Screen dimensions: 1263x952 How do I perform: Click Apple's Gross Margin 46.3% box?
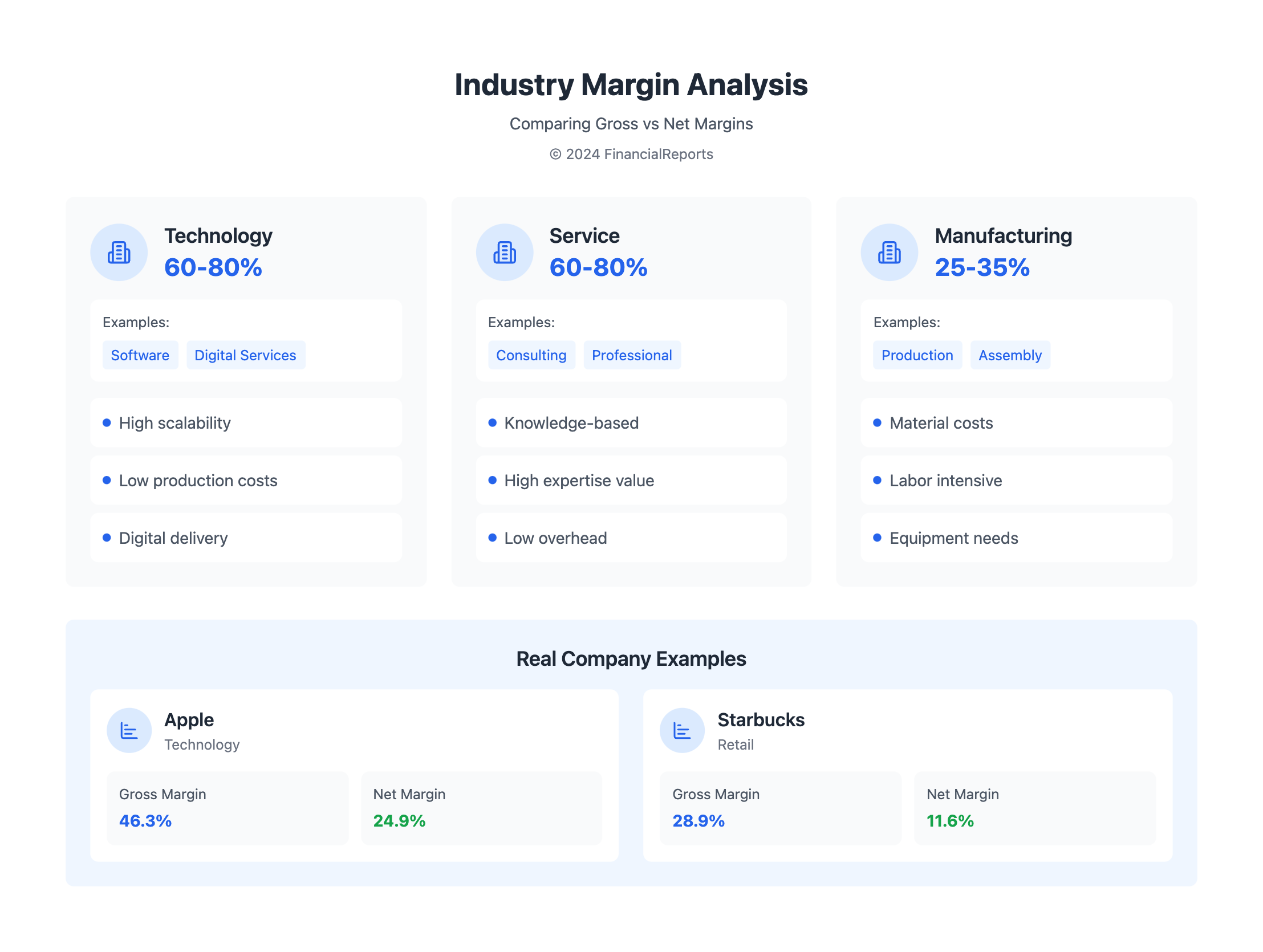228,808
